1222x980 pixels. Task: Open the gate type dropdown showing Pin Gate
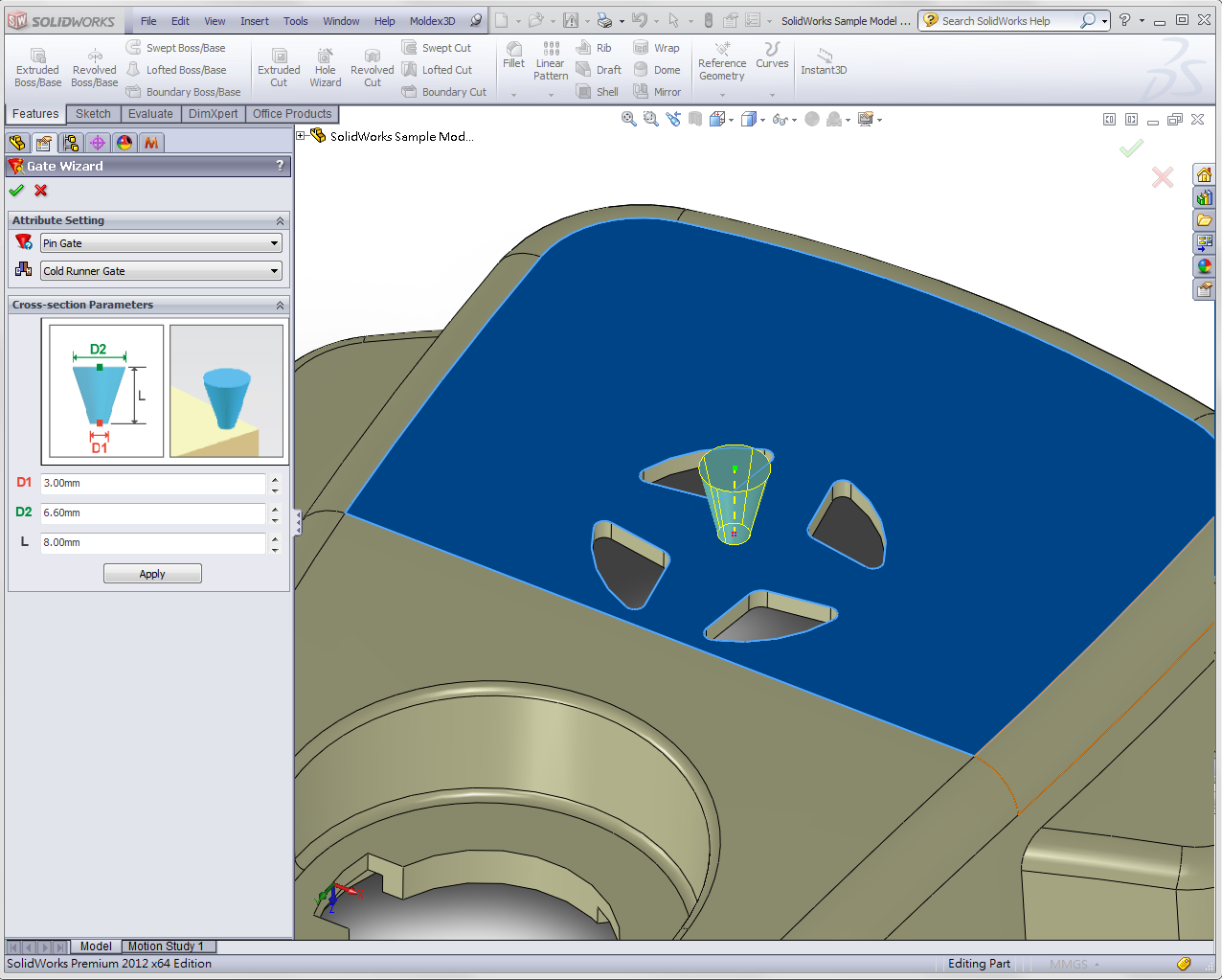(x=276, y=242)
